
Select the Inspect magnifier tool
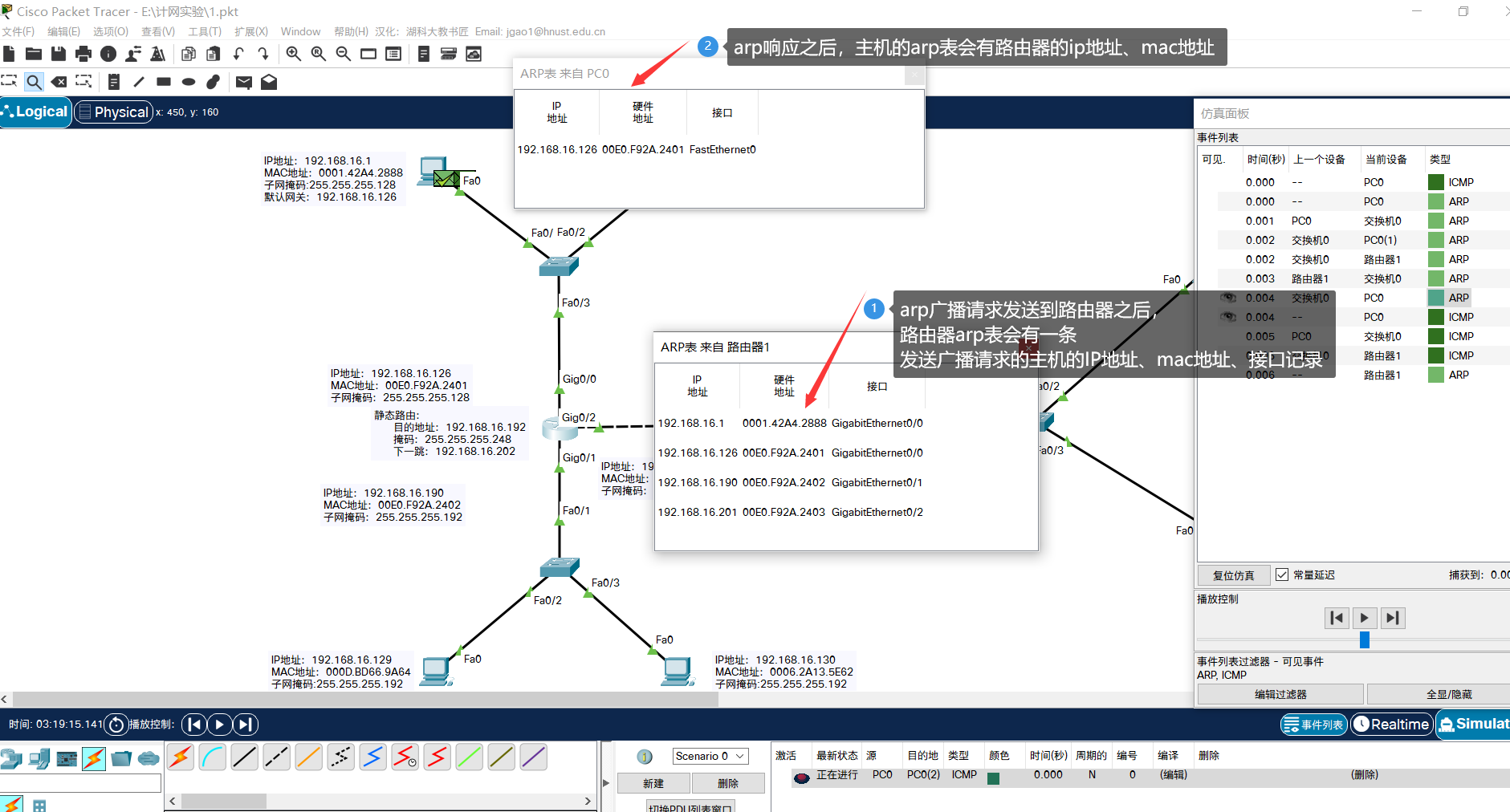34,81
